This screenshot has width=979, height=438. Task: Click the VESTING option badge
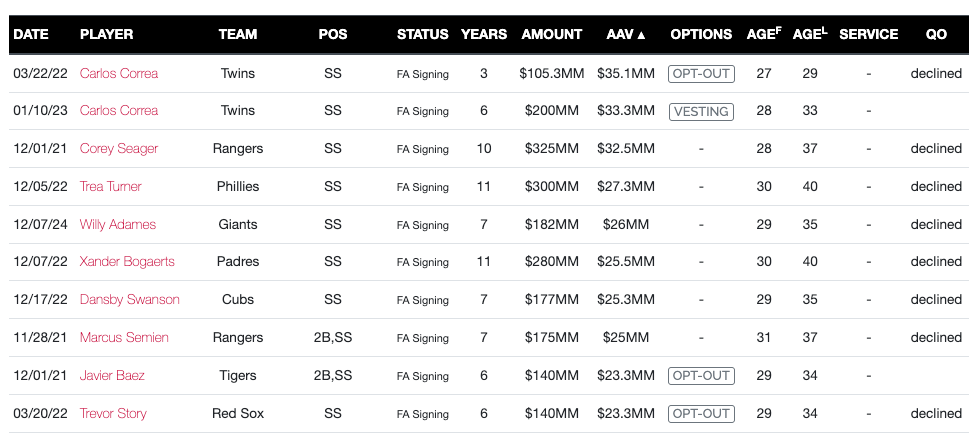pyautogui.click(x=701, y=111)
